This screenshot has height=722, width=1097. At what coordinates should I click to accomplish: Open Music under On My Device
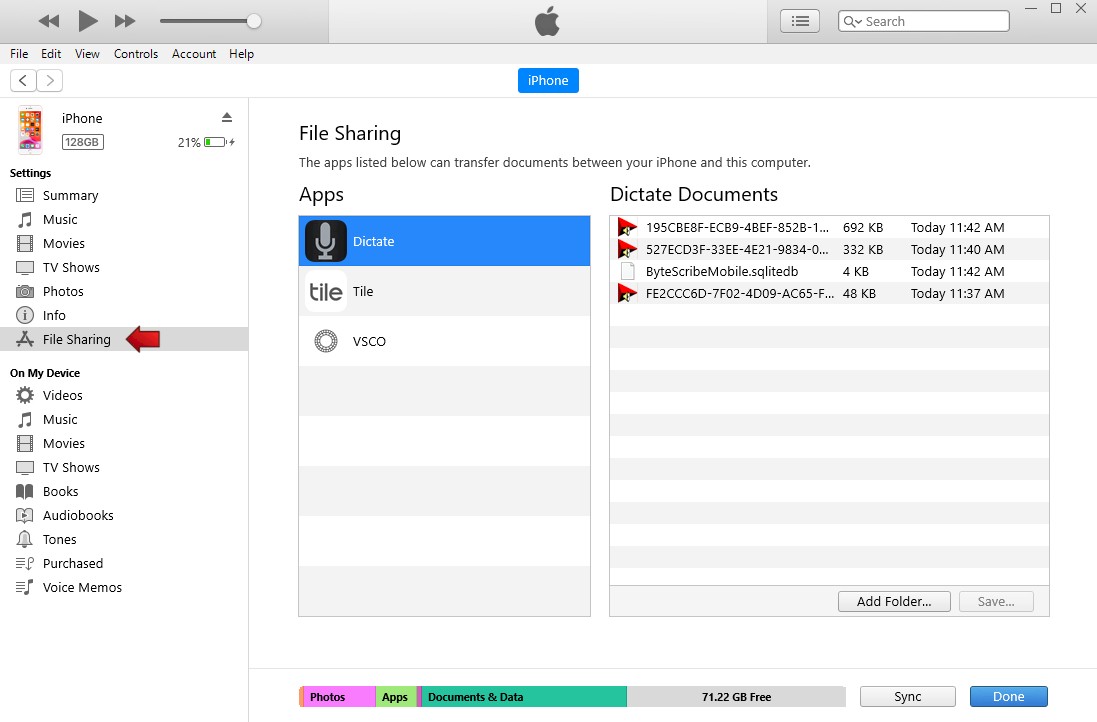coord(125,419)
